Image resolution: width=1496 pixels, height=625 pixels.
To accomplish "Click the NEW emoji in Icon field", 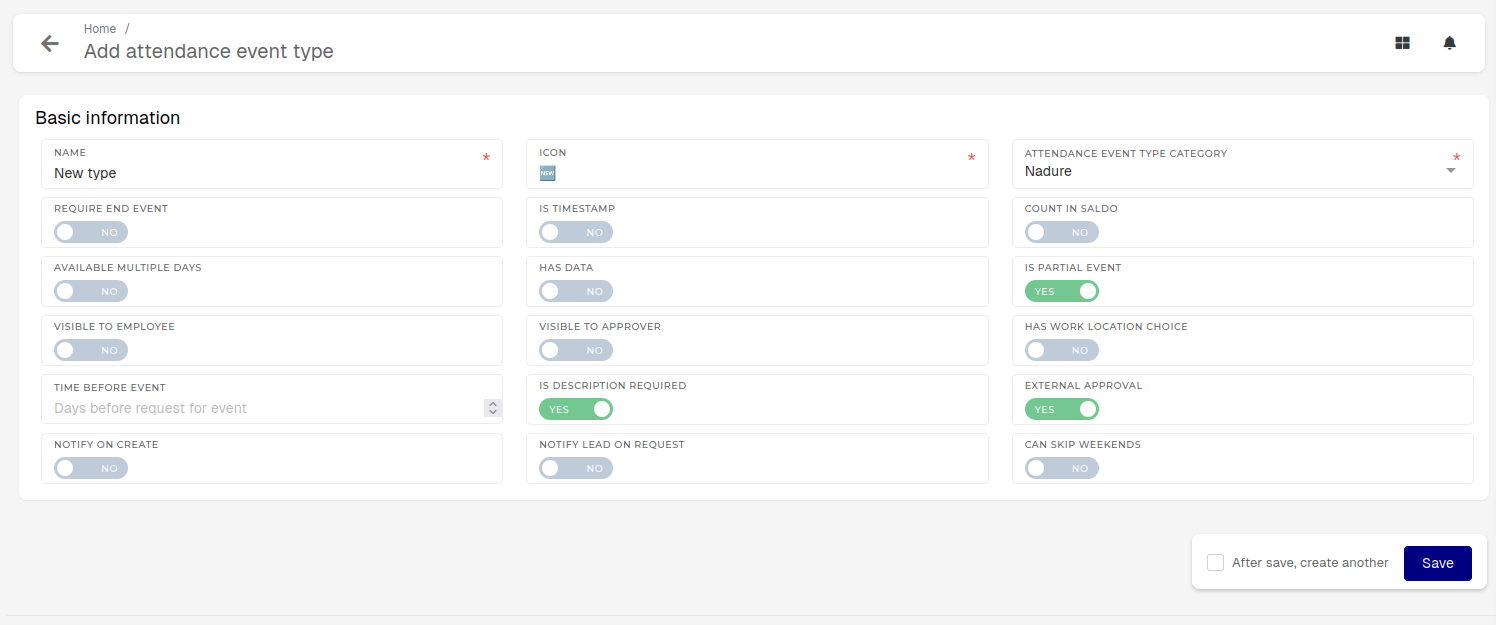I will [547, 173].
